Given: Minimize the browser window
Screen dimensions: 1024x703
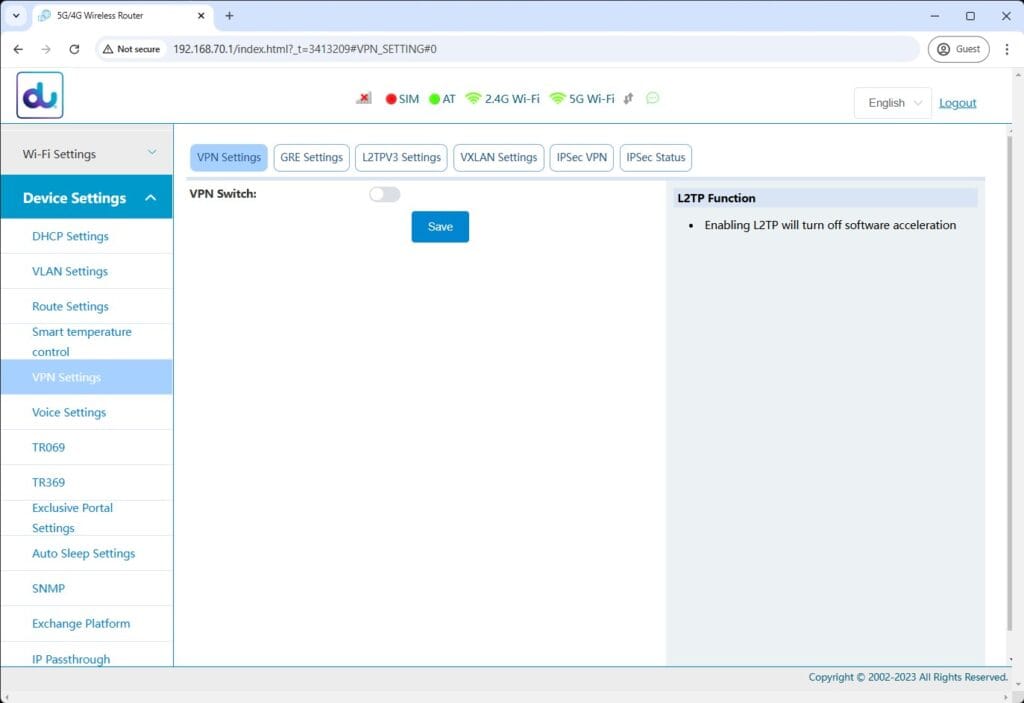Looking at the screenshot, I should [935, 16].
